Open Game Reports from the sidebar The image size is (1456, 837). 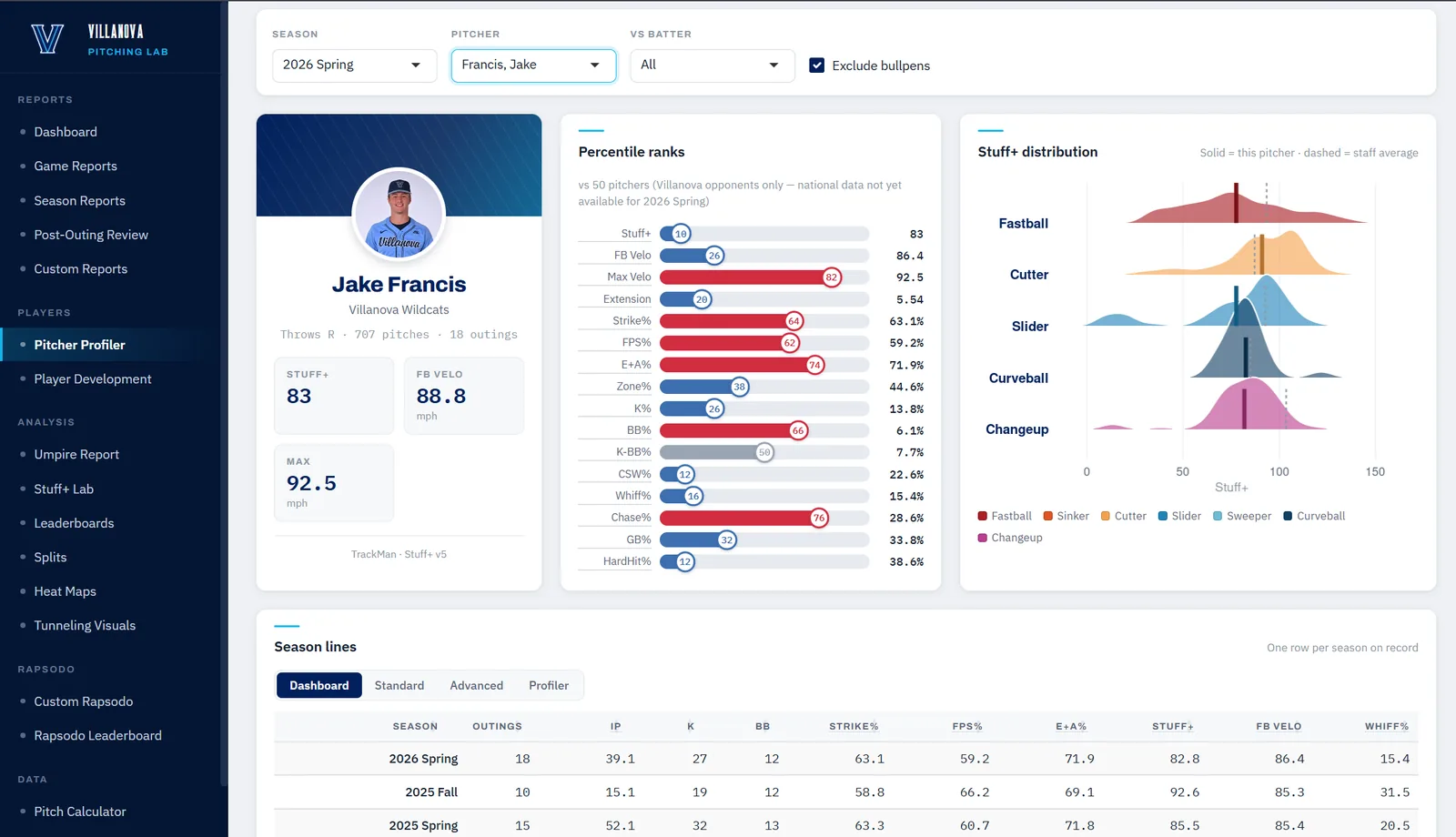76,166
